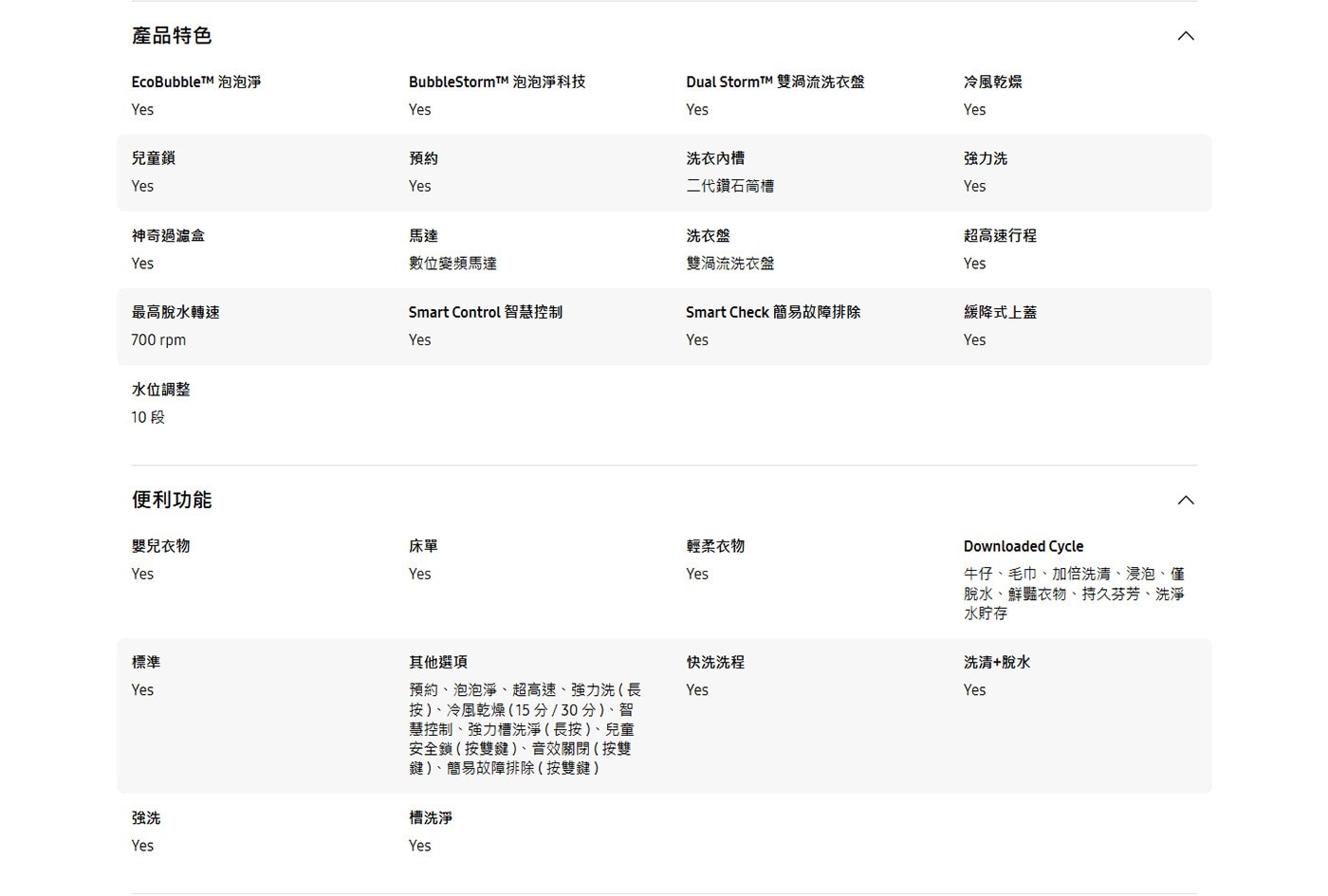Collapse the 產品特色 section chevron

[x=1185, y=36]
